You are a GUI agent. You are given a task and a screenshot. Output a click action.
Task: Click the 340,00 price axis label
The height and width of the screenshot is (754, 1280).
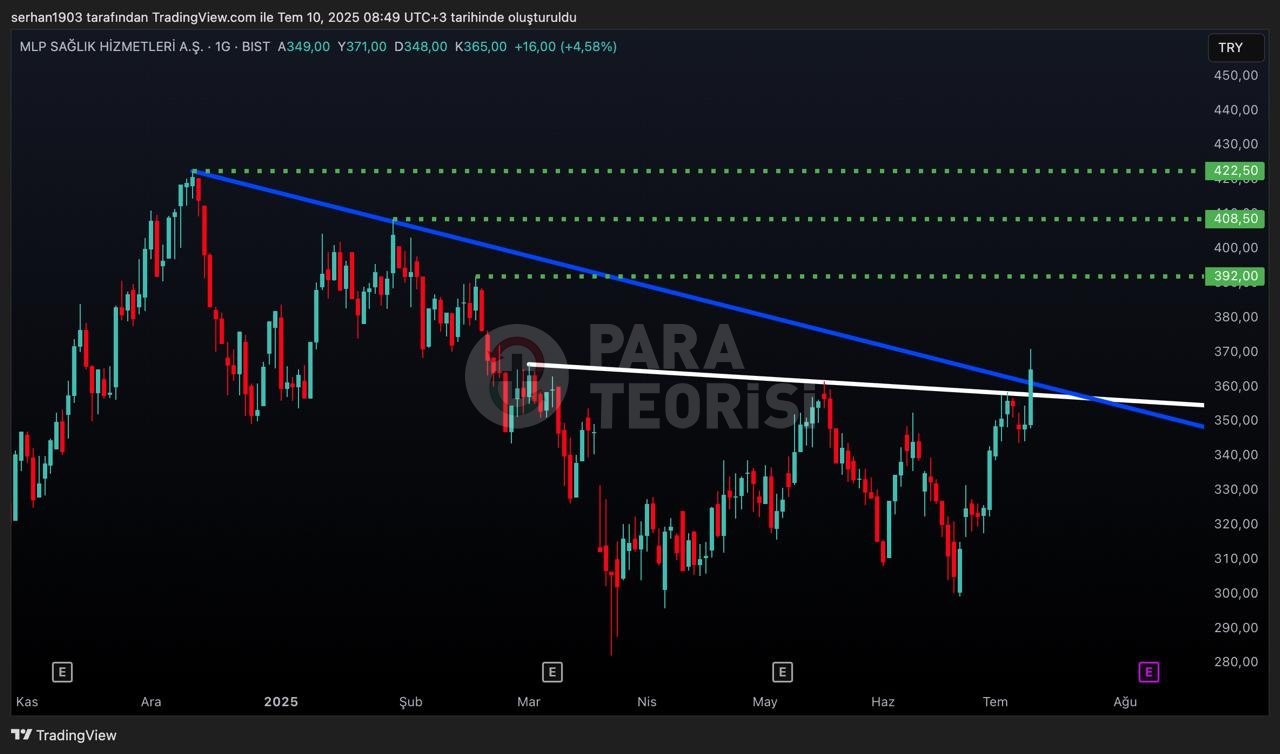(x=1236, y=455)
